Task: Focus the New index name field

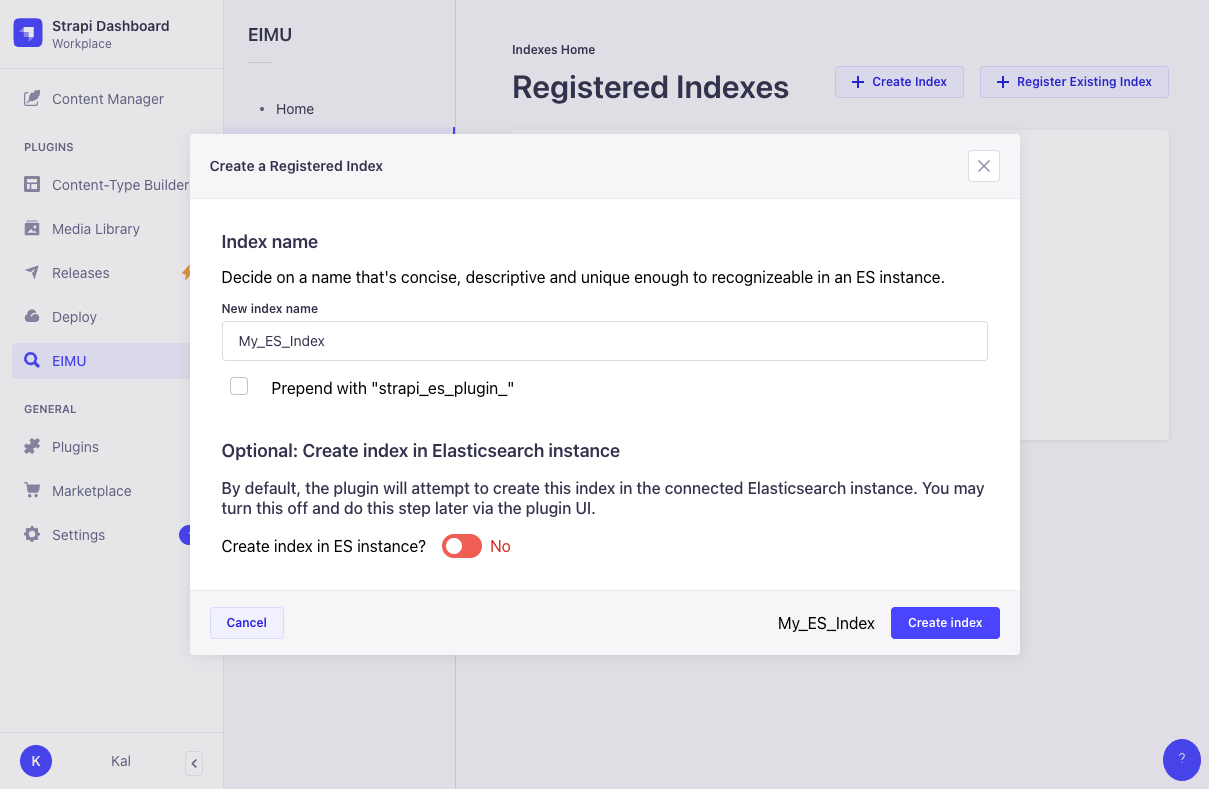Action: pos(604,341)
